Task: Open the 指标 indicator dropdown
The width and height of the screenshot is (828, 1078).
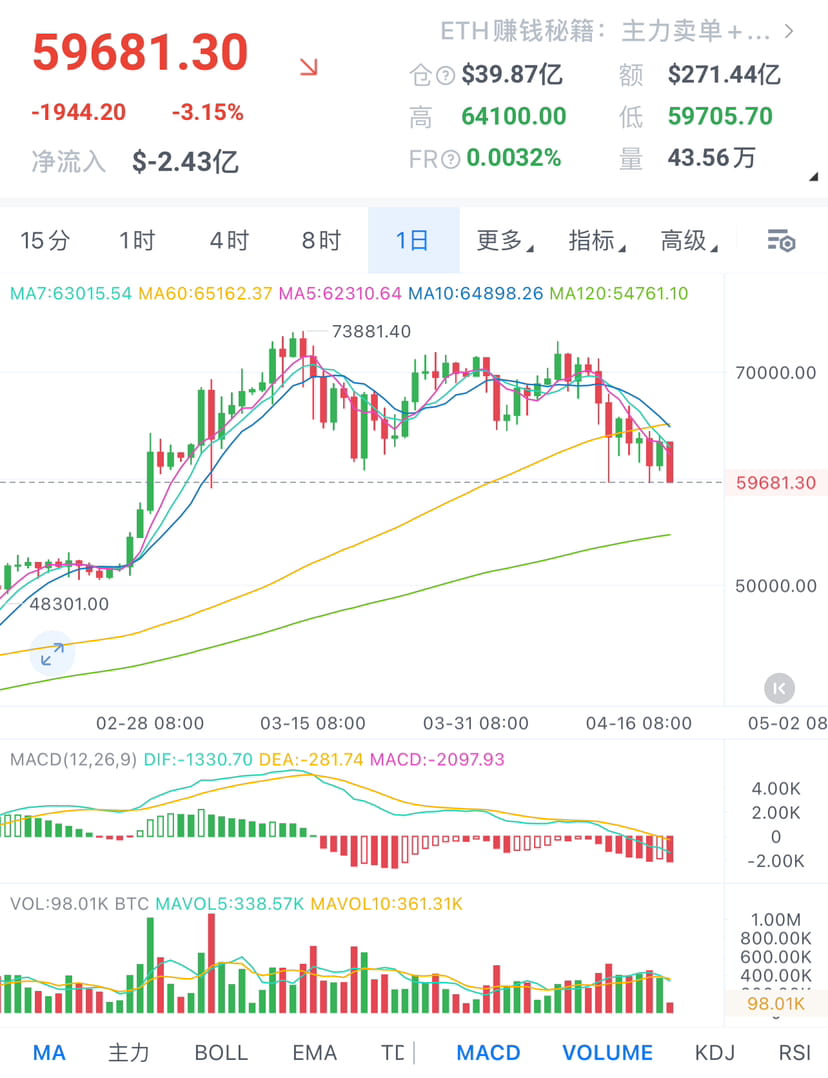Action: (x=592, y=240)
